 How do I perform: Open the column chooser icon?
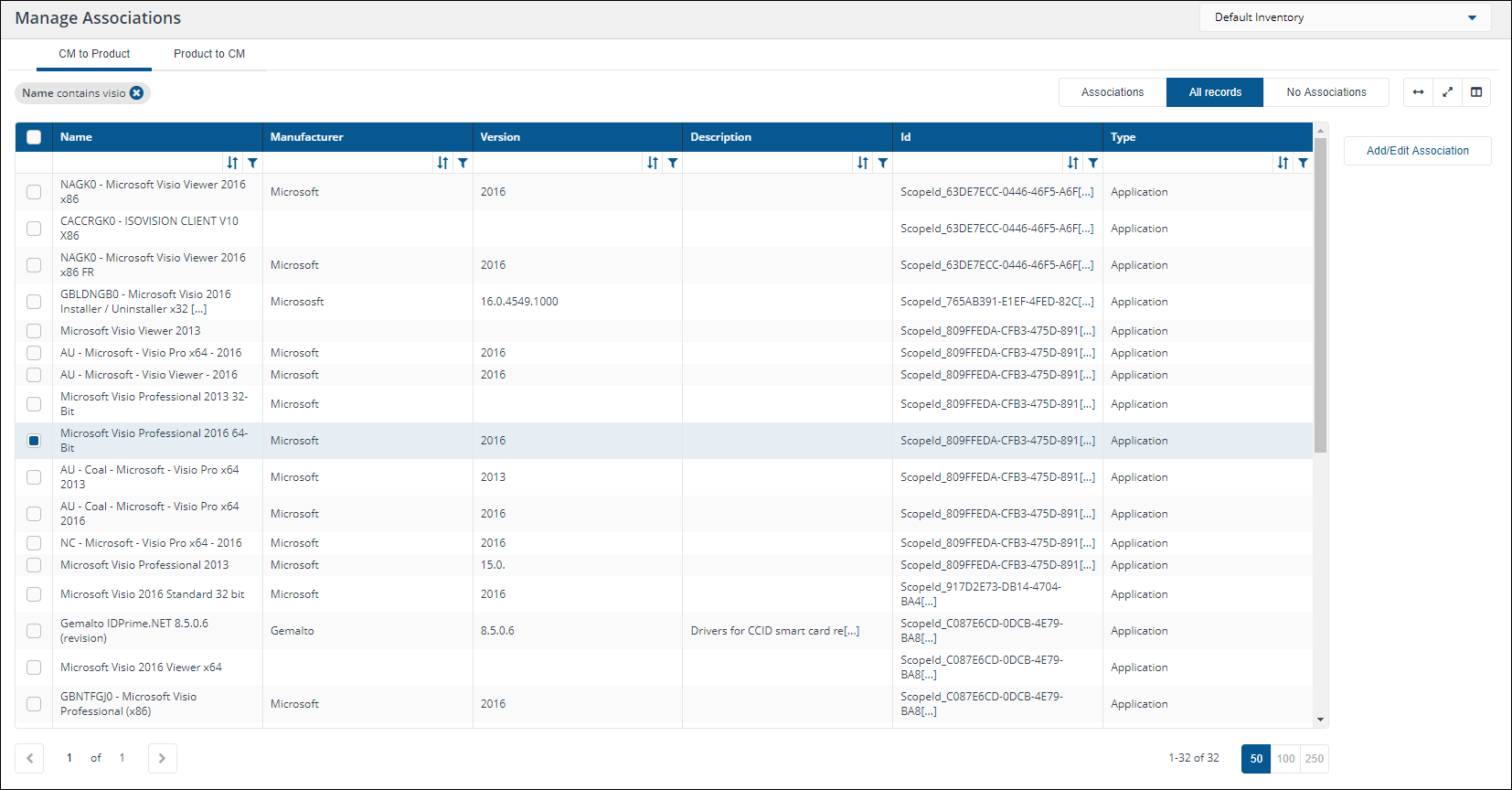(x=1475, y=92)
